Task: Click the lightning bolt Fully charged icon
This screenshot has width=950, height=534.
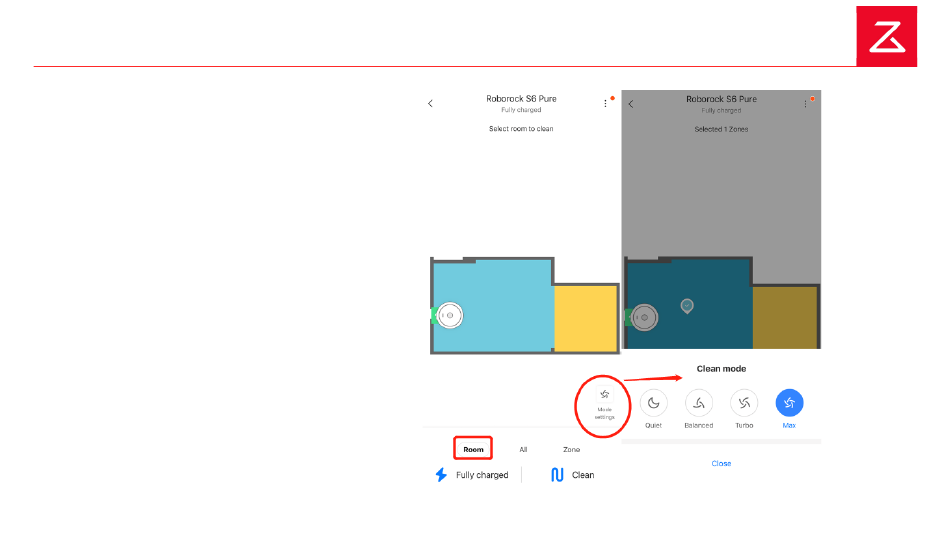Action: [x=441, y=475]
